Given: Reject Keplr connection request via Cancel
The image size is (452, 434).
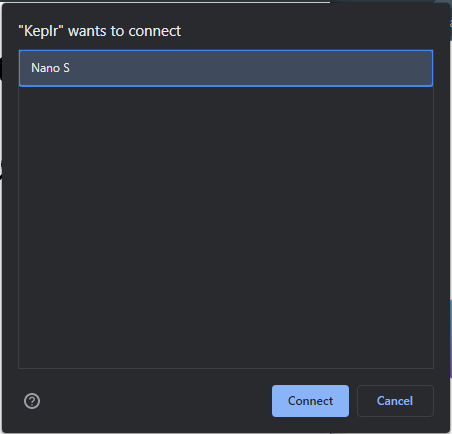Looking at the screenshot, I should (395, 401).
